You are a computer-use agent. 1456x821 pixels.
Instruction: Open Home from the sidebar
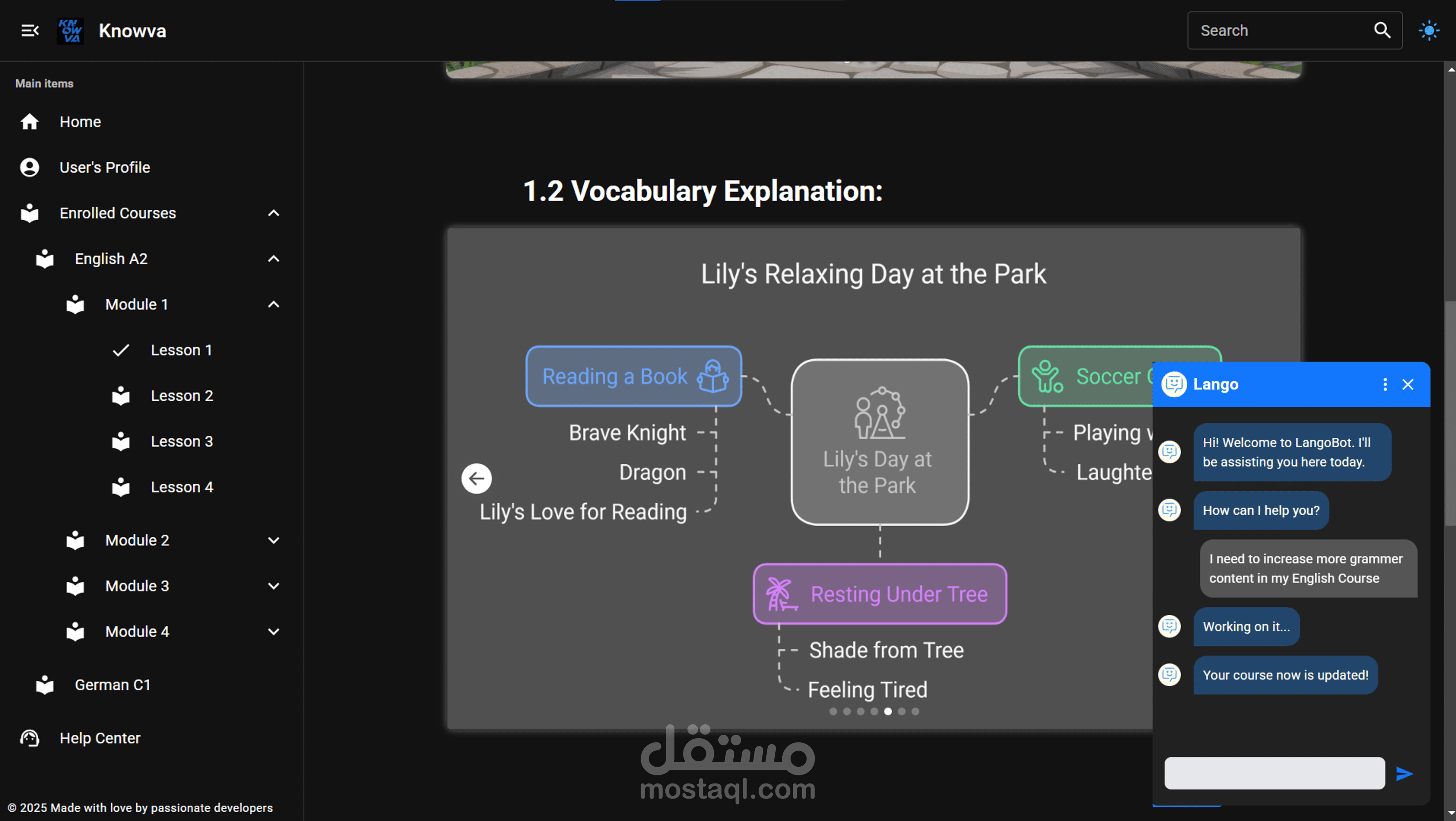[80, 121]
